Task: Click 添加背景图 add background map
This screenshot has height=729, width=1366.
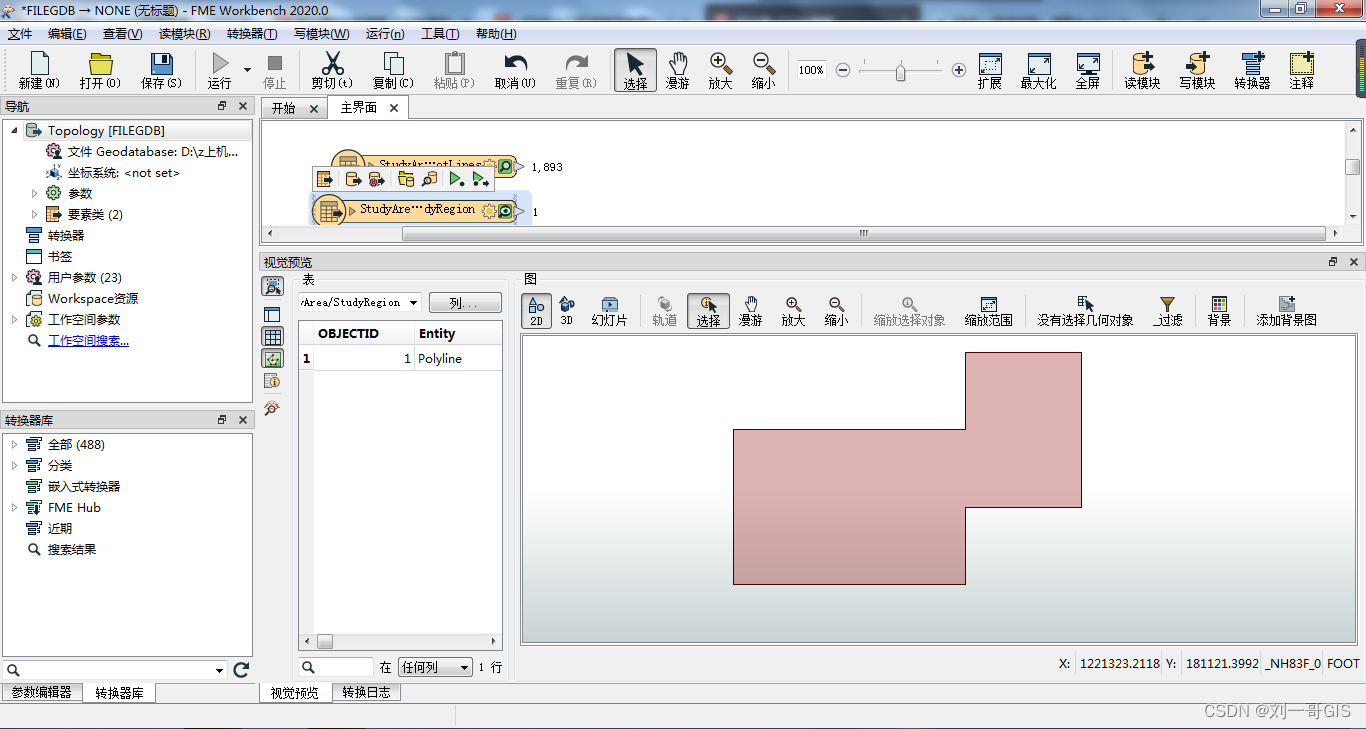Action: click(1287, 311)
